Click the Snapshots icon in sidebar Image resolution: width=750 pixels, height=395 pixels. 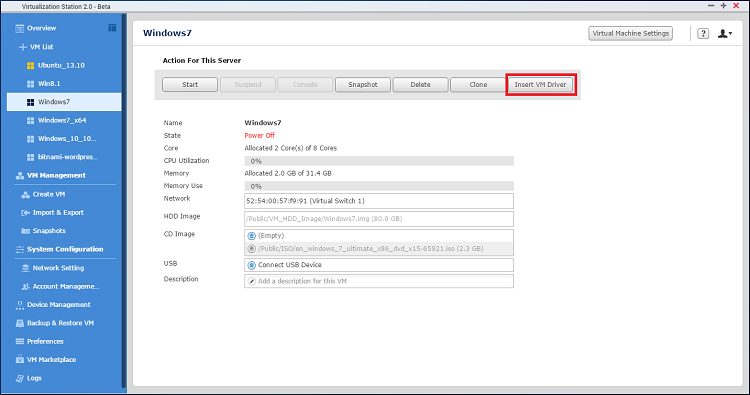coord(25,231)
